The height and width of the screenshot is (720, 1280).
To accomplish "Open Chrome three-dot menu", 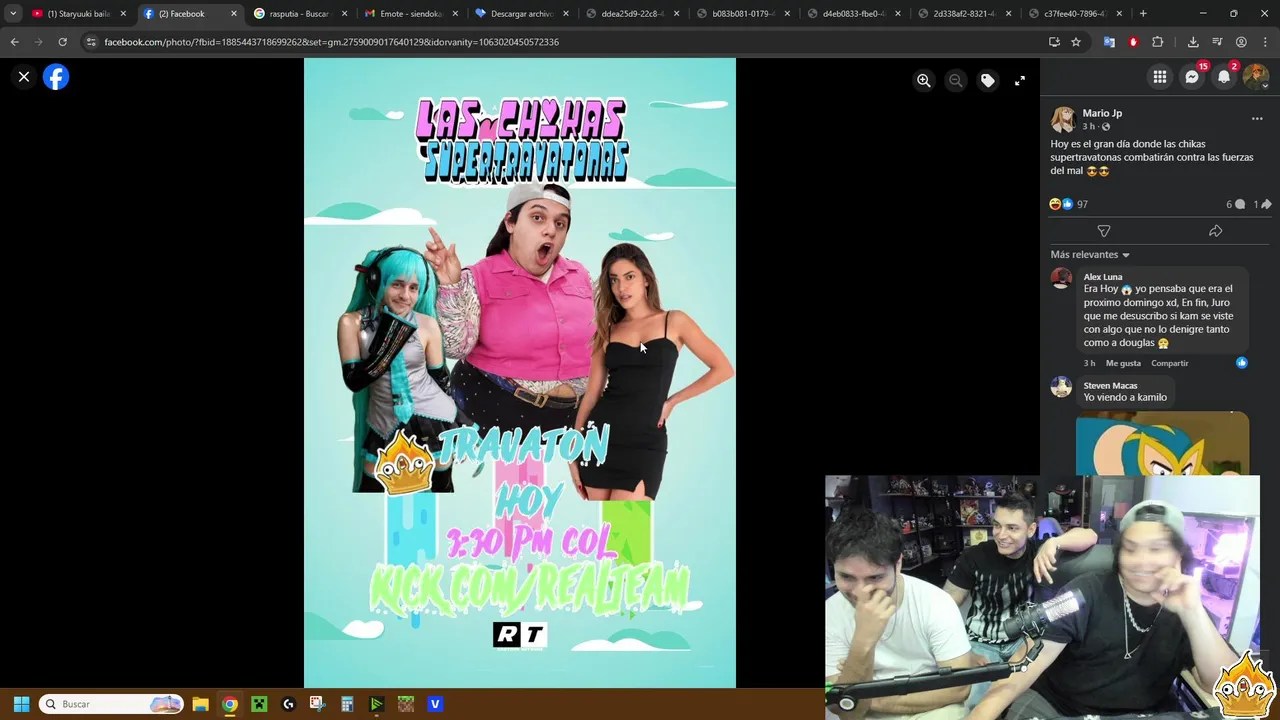I will (1265, 42).
